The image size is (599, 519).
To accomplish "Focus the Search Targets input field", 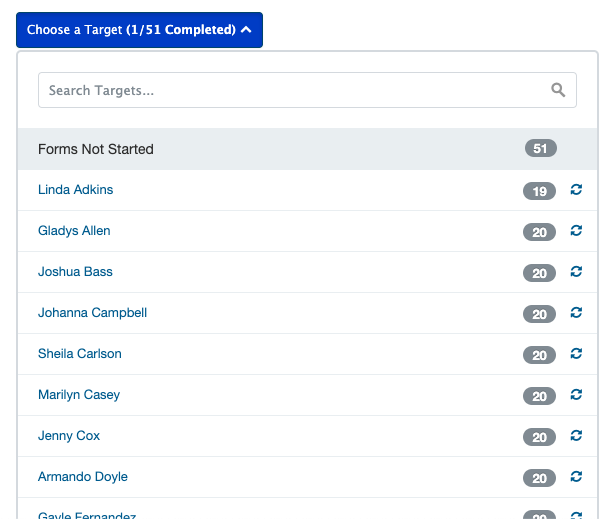I will click(307, 90).
